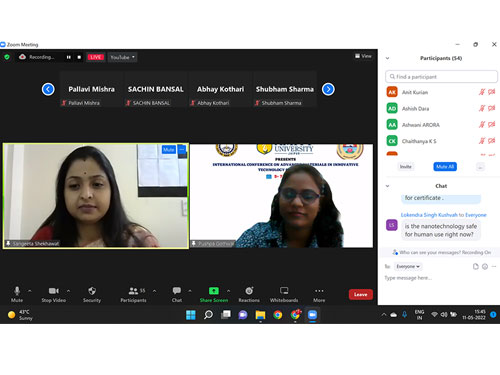This screenshot has width=500, height=375.
Task: Open the Chat bubble icon in toolbar
Action: click(177, 291)
